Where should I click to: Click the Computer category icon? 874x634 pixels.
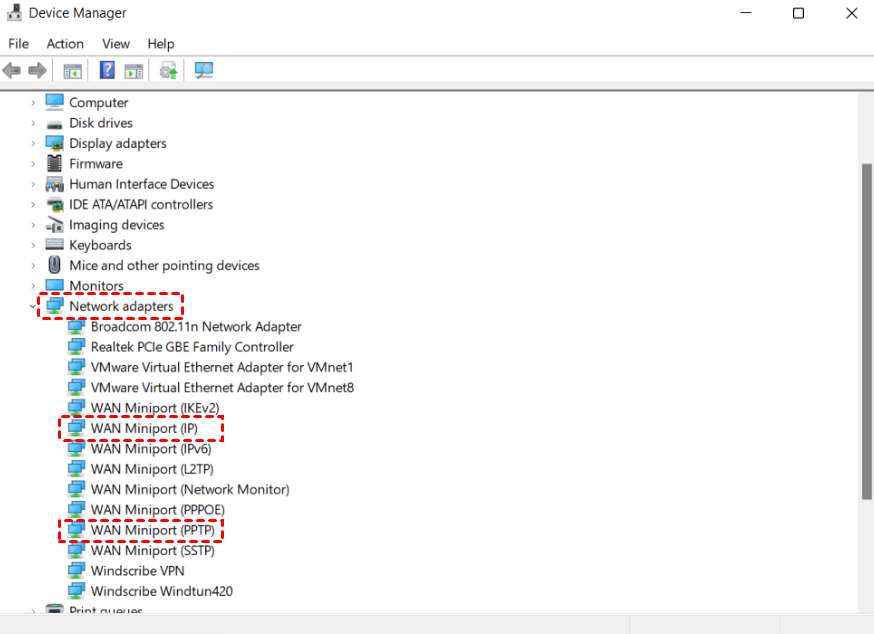(x=55, y=102)
